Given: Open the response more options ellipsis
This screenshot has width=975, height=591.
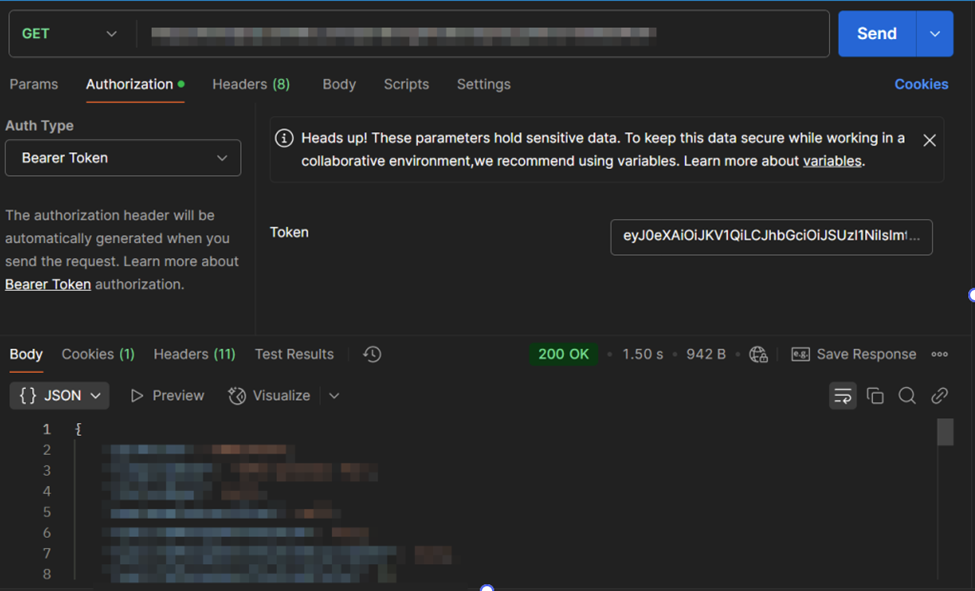Looking at the screenshot, I should [939, 354].
